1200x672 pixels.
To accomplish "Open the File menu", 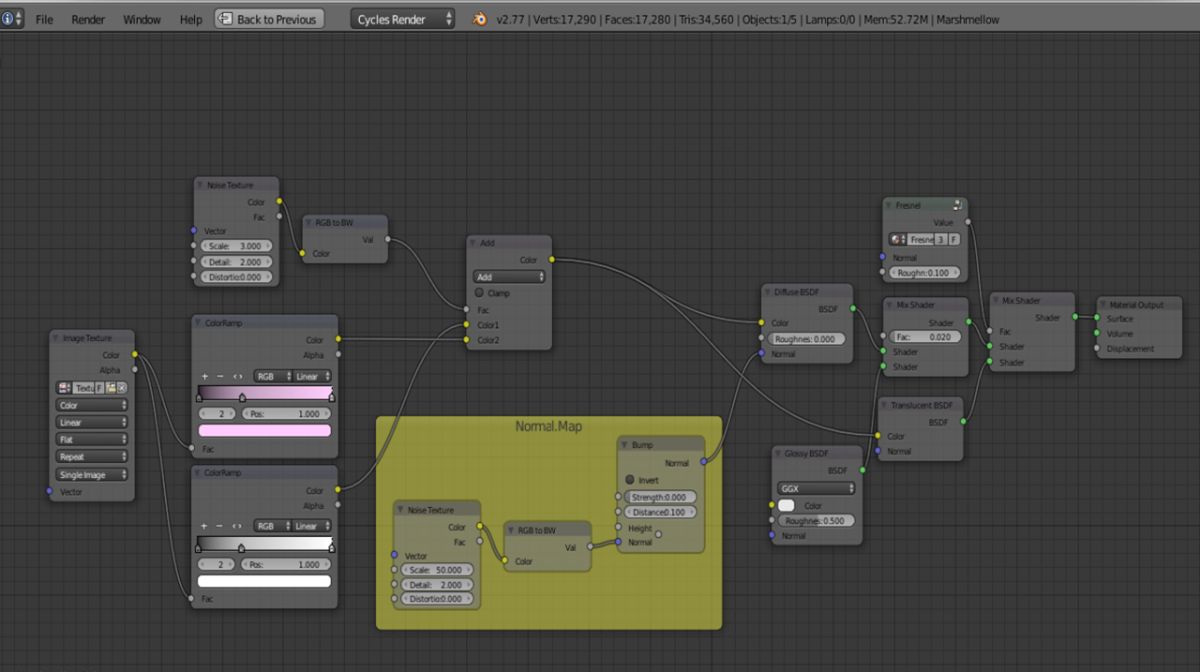I will point(44,19).
